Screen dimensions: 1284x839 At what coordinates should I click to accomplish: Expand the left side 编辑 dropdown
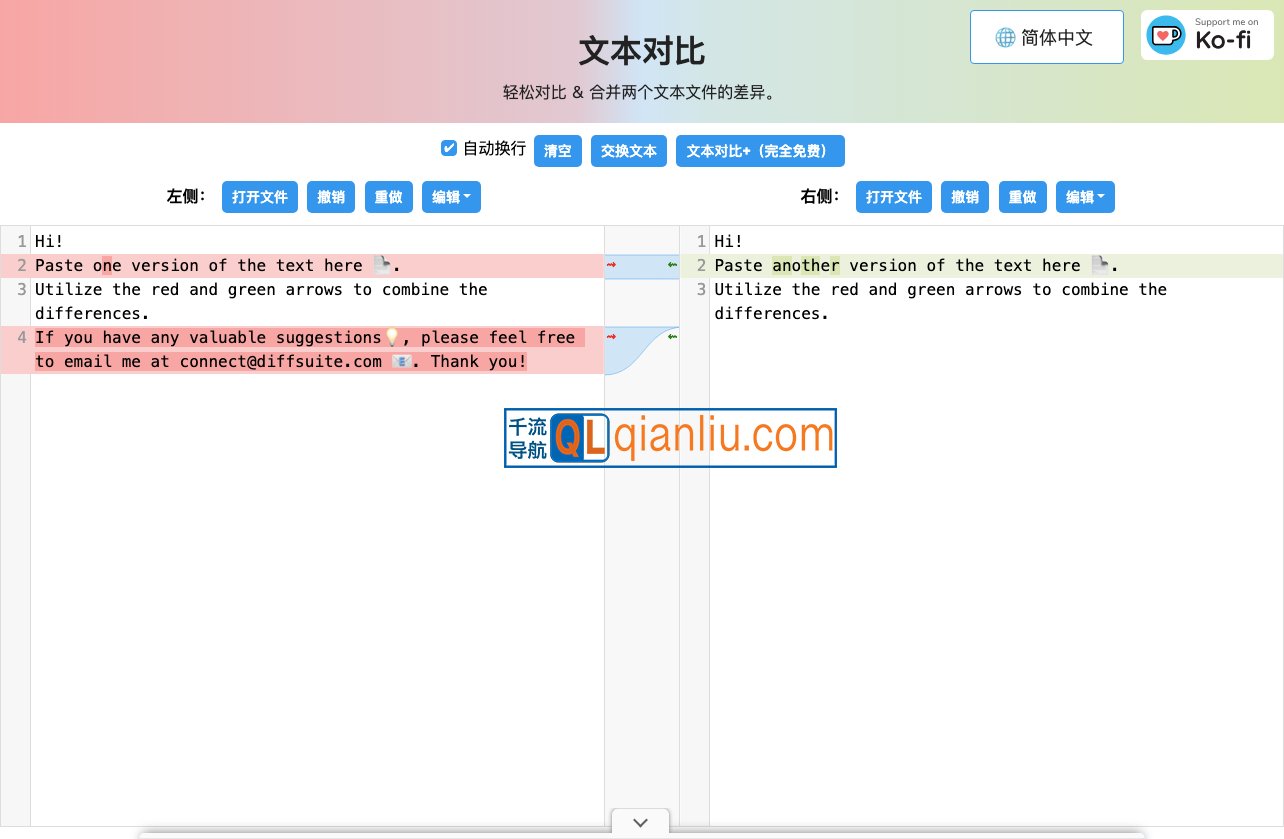(x=451, y=197)
